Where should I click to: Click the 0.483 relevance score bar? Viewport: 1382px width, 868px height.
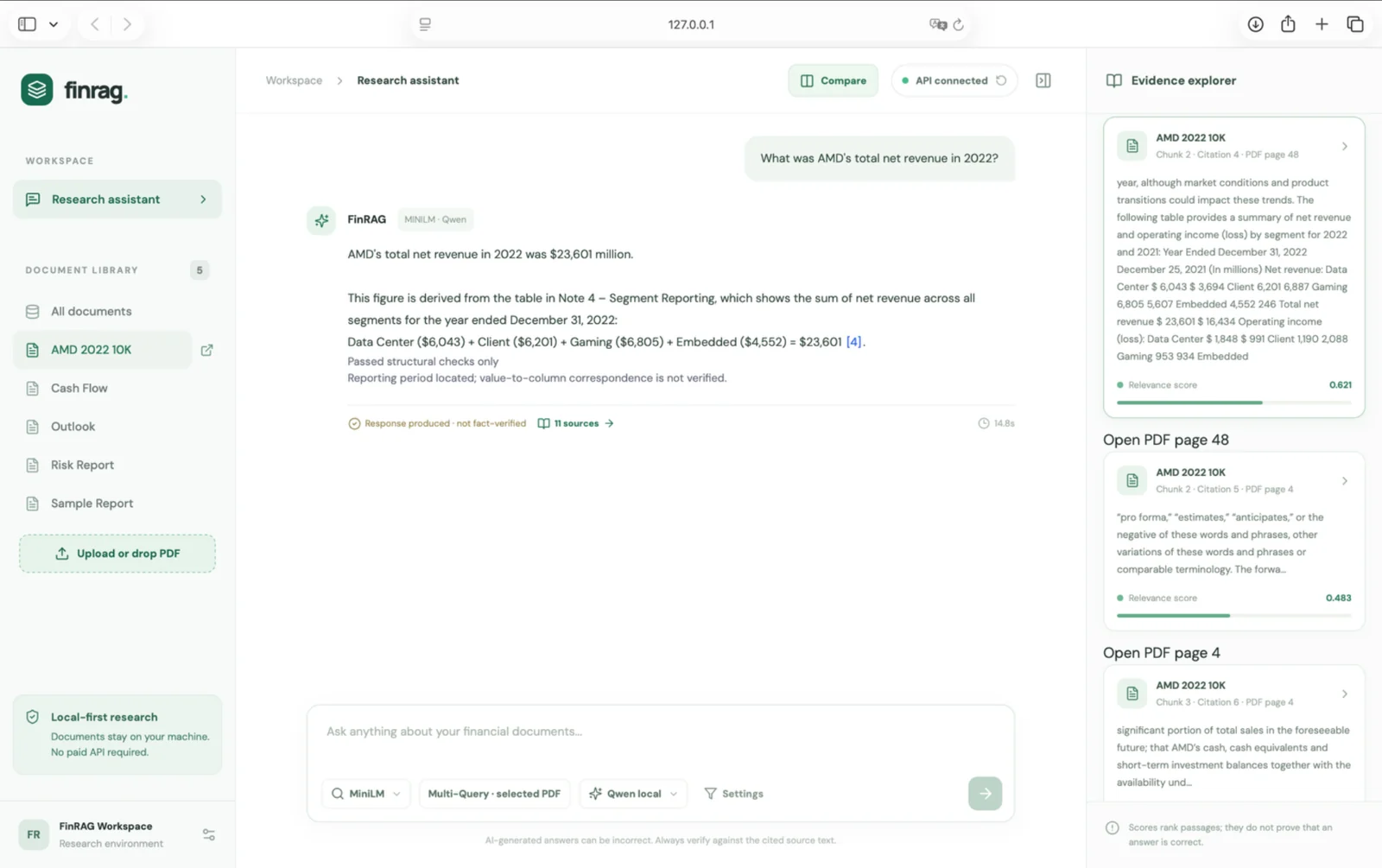point(1233,615)
